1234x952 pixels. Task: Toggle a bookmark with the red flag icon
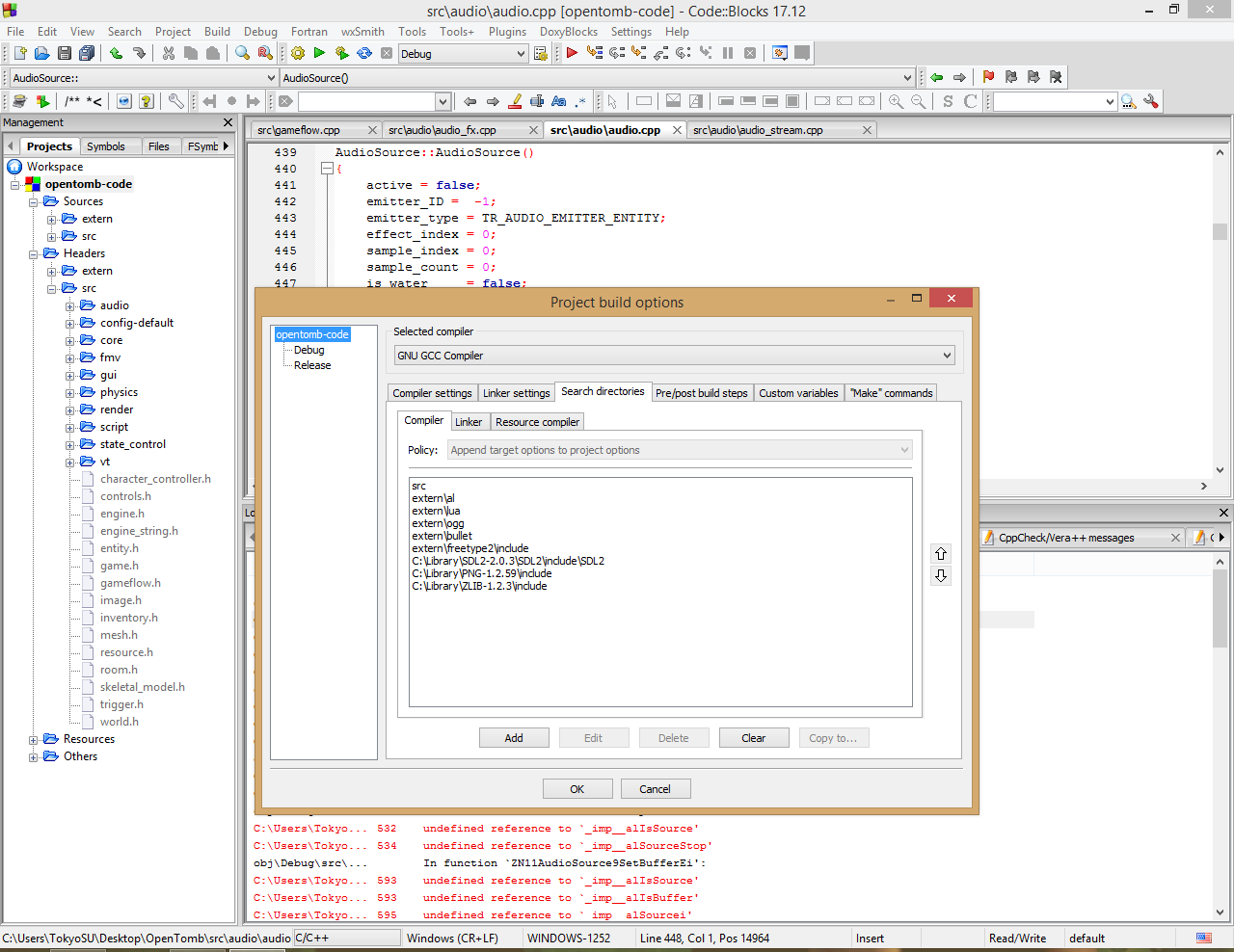pyautogui.click(x=988, y=76)
